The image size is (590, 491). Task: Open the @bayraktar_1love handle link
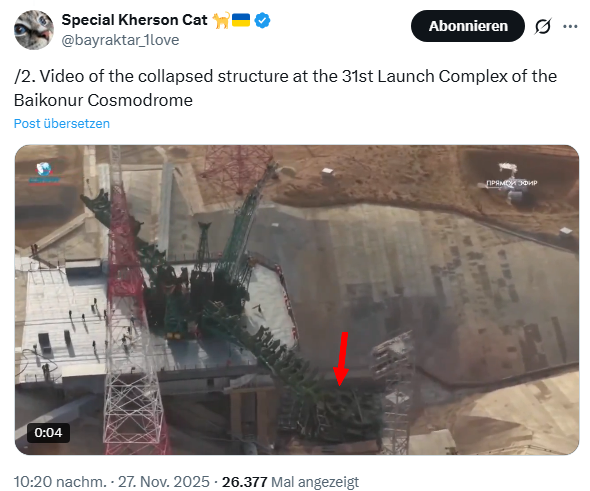coord(120,40)
